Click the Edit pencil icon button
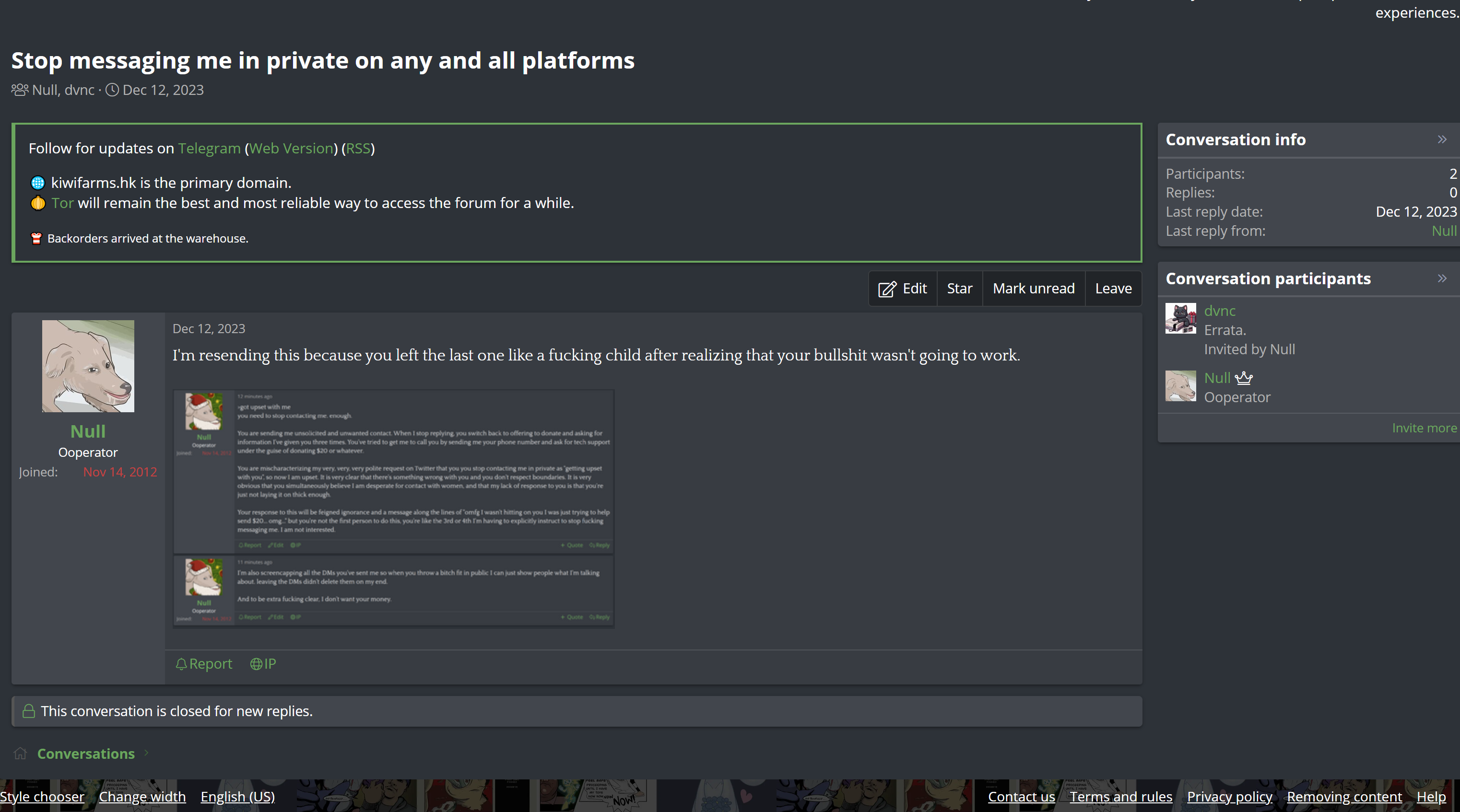This screenshot has height=812, width=1460. (887, 289)
